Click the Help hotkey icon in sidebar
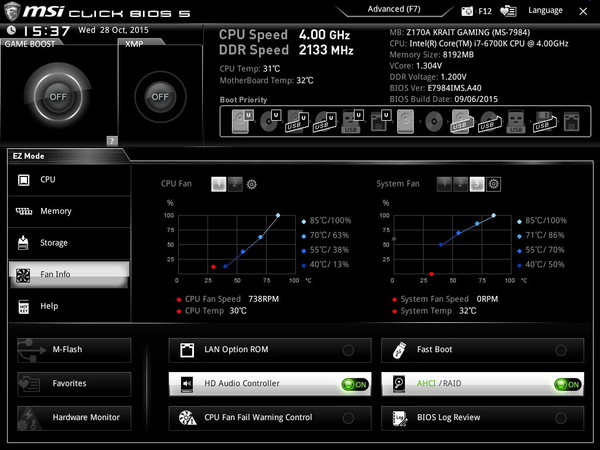Screen dimensions: 600x450 (24, 307)
